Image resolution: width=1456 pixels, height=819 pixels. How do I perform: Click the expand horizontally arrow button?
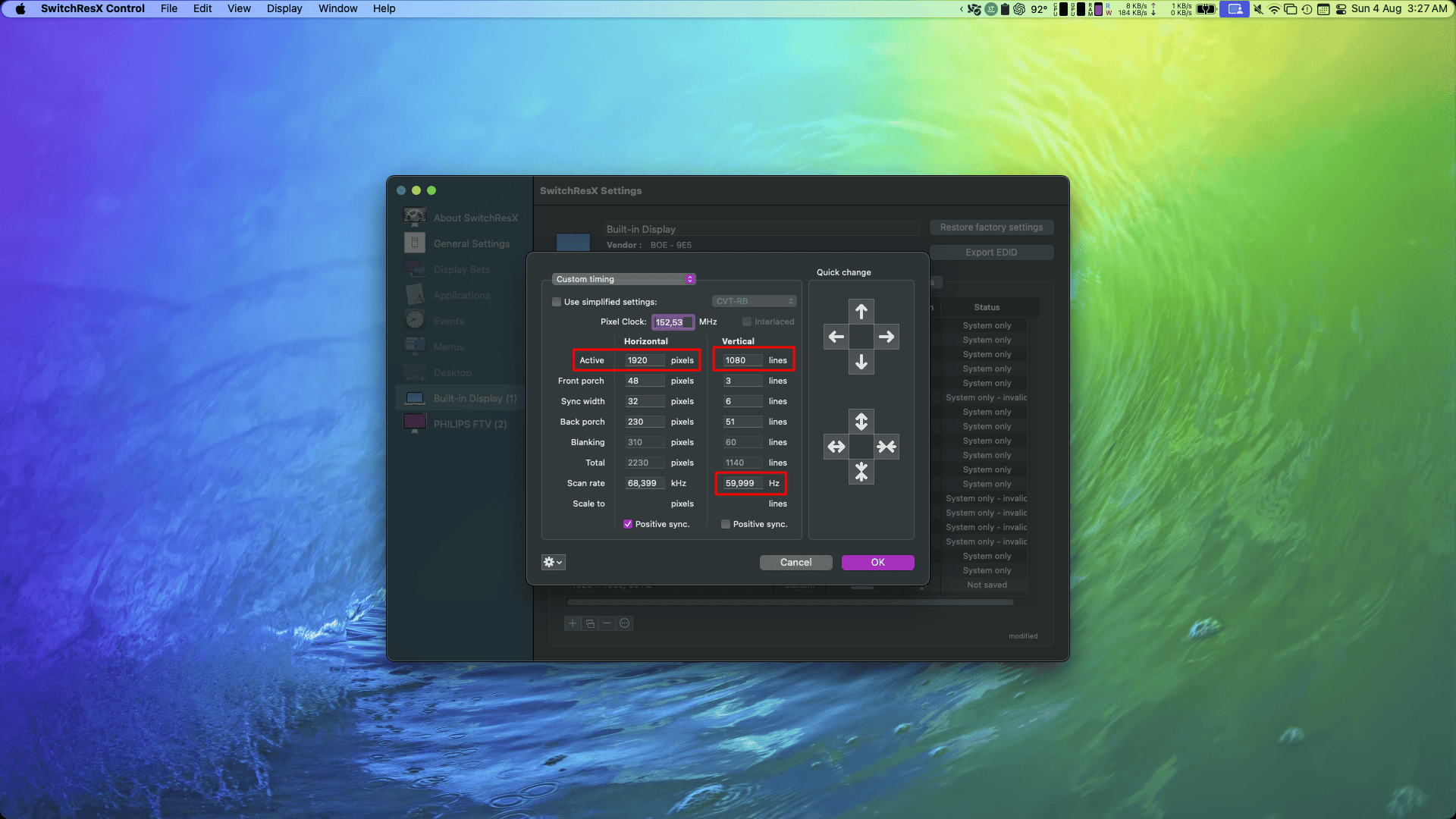[836, 447]
